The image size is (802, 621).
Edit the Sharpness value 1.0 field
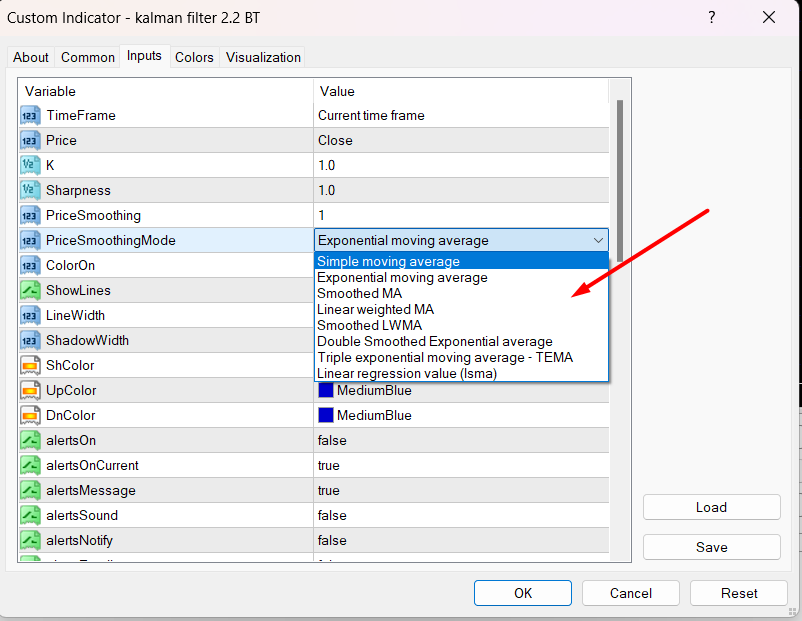(x=461, y=191)
